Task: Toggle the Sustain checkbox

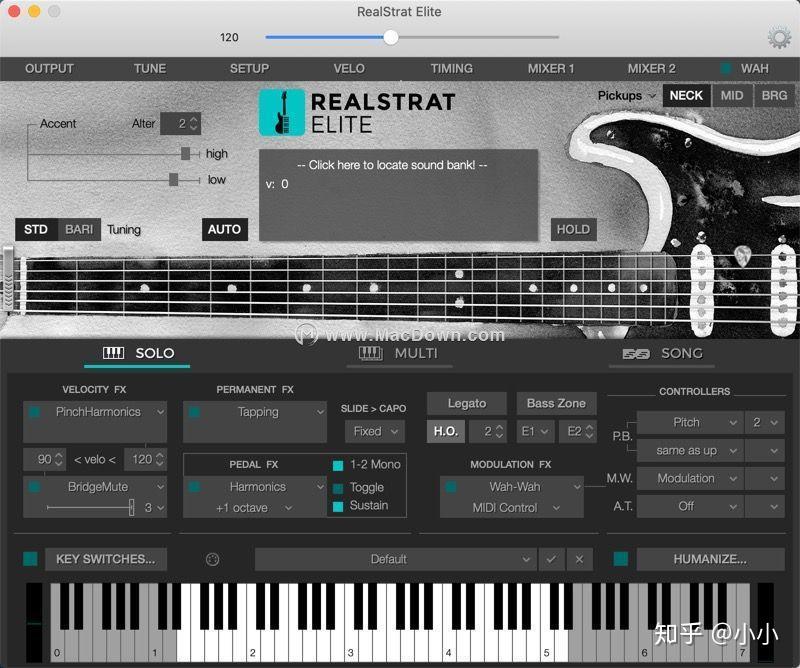Action: point(338,505)
